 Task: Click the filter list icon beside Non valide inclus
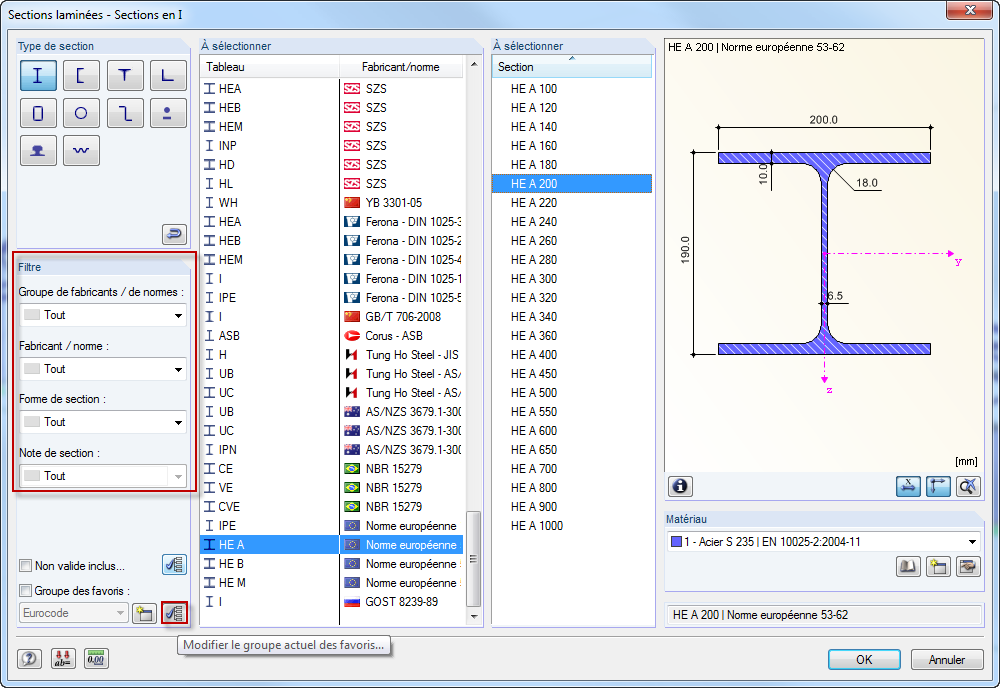pos(174,564)
